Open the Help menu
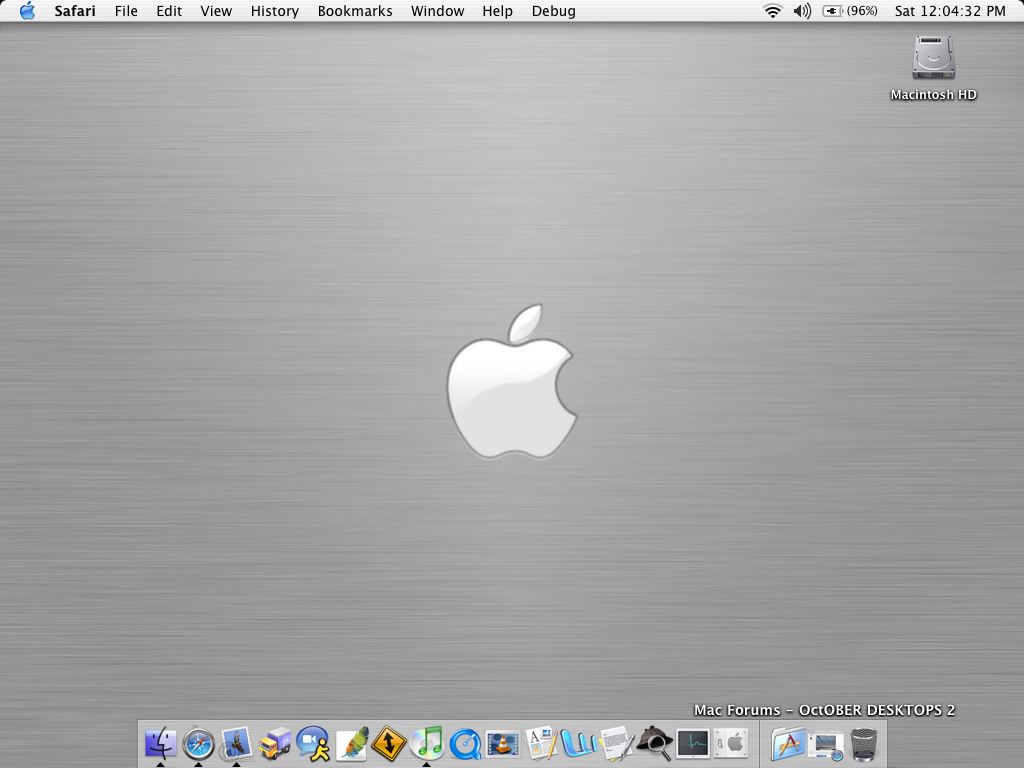Screen dimensions: 1024x768 click(x=498, y=11)
